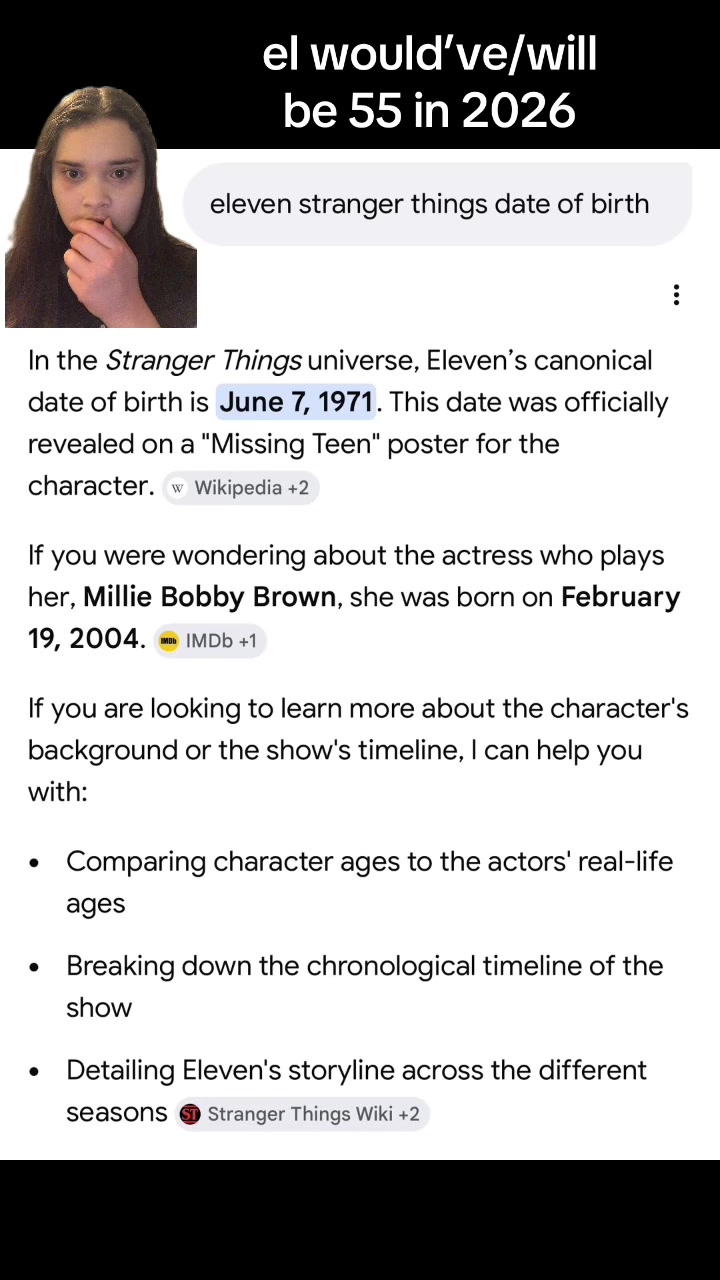
Task: Click the yellow IMDb logo icon
Action: click(169, 641)
